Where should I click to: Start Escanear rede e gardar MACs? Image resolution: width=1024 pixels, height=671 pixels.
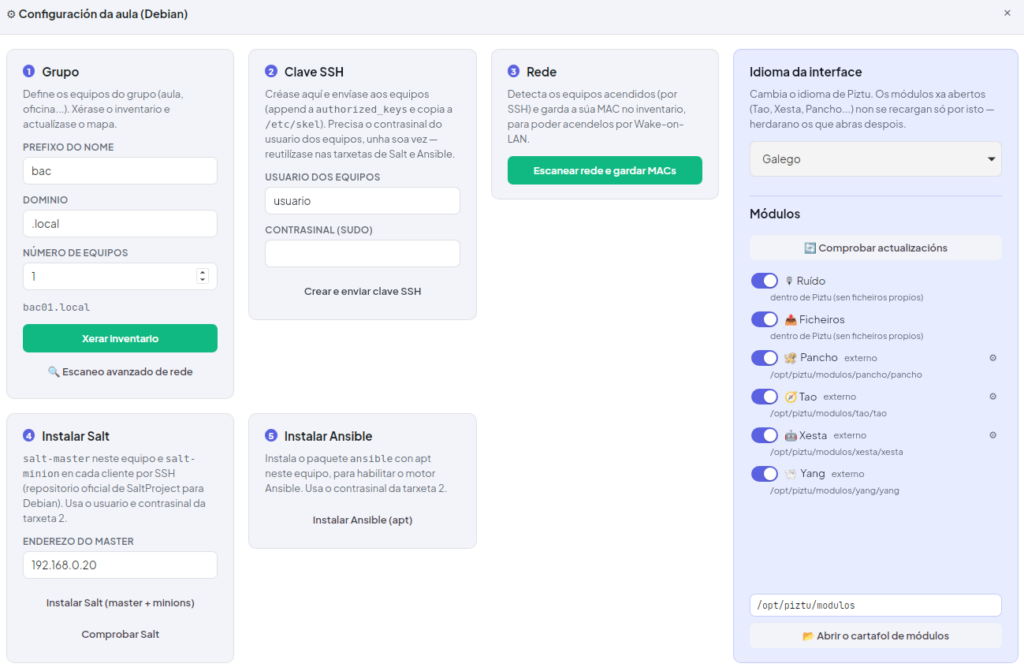click(605, 171)
